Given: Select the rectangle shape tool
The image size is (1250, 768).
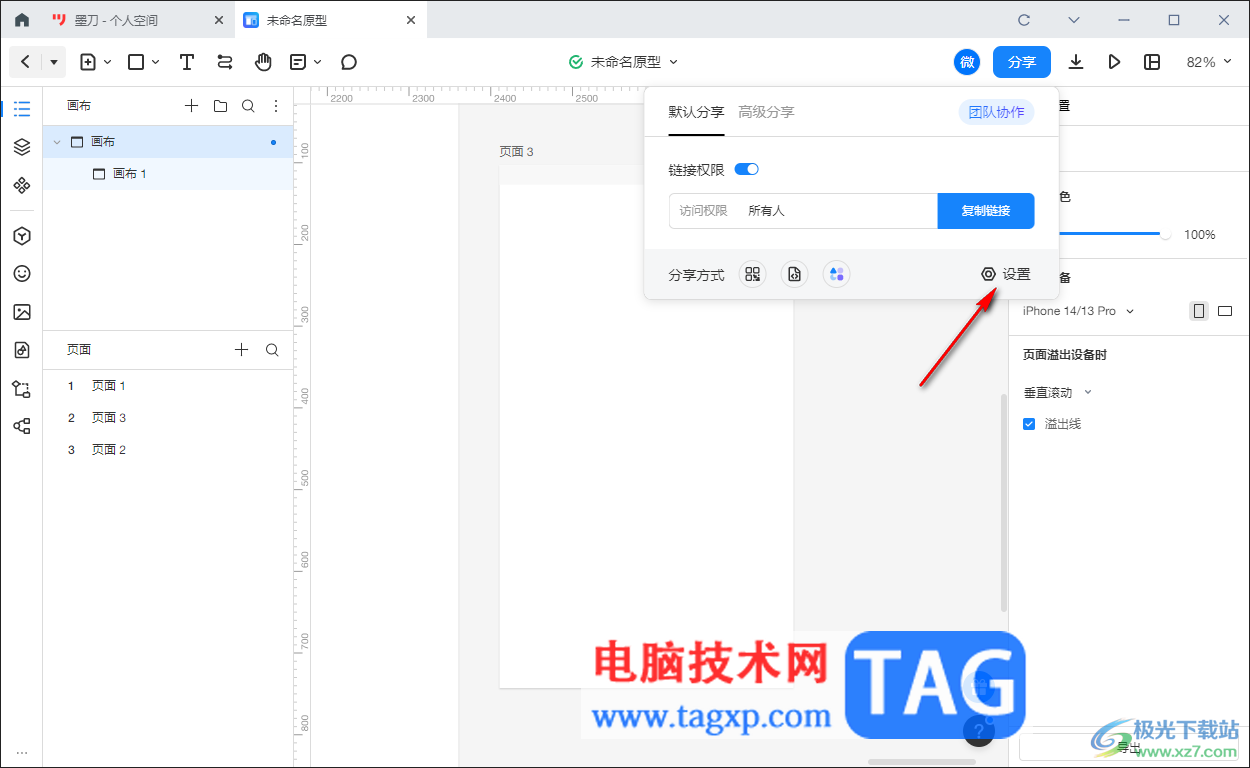Looking at the screenshot, I should tap(137, 62).
